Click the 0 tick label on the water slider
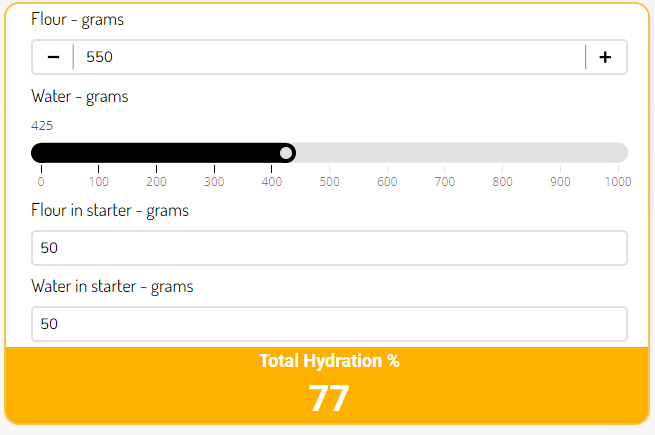The width and height of the screenshot is (655, 435). [41, 182]
